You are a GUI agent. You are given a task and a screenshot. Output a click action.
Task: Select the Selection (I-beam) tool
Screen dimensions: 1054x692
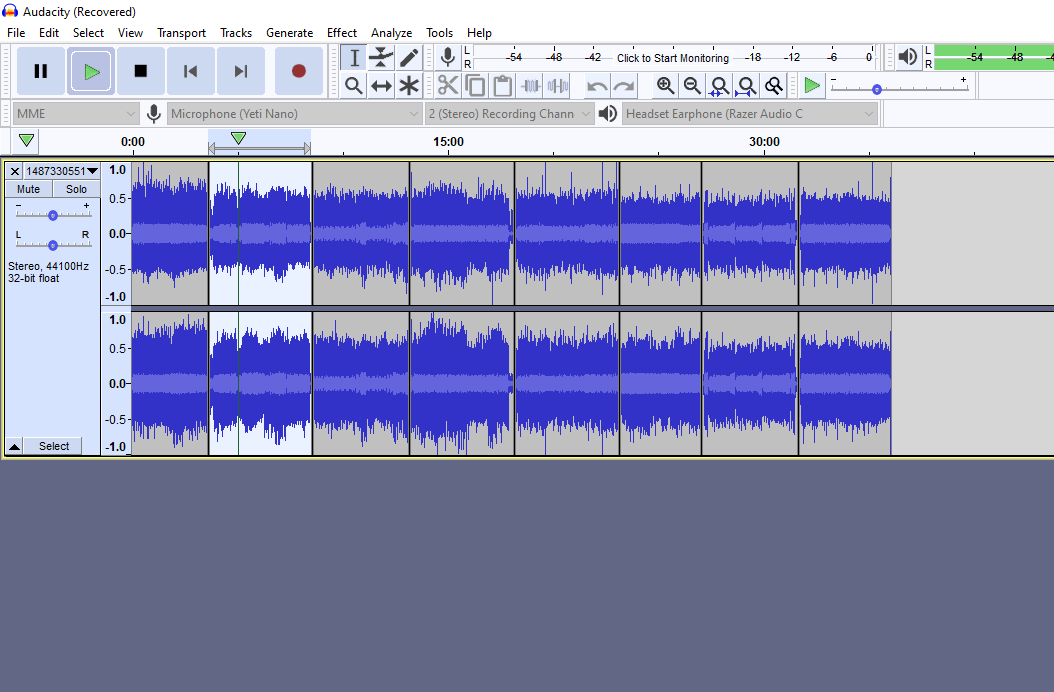click(354, 57)
